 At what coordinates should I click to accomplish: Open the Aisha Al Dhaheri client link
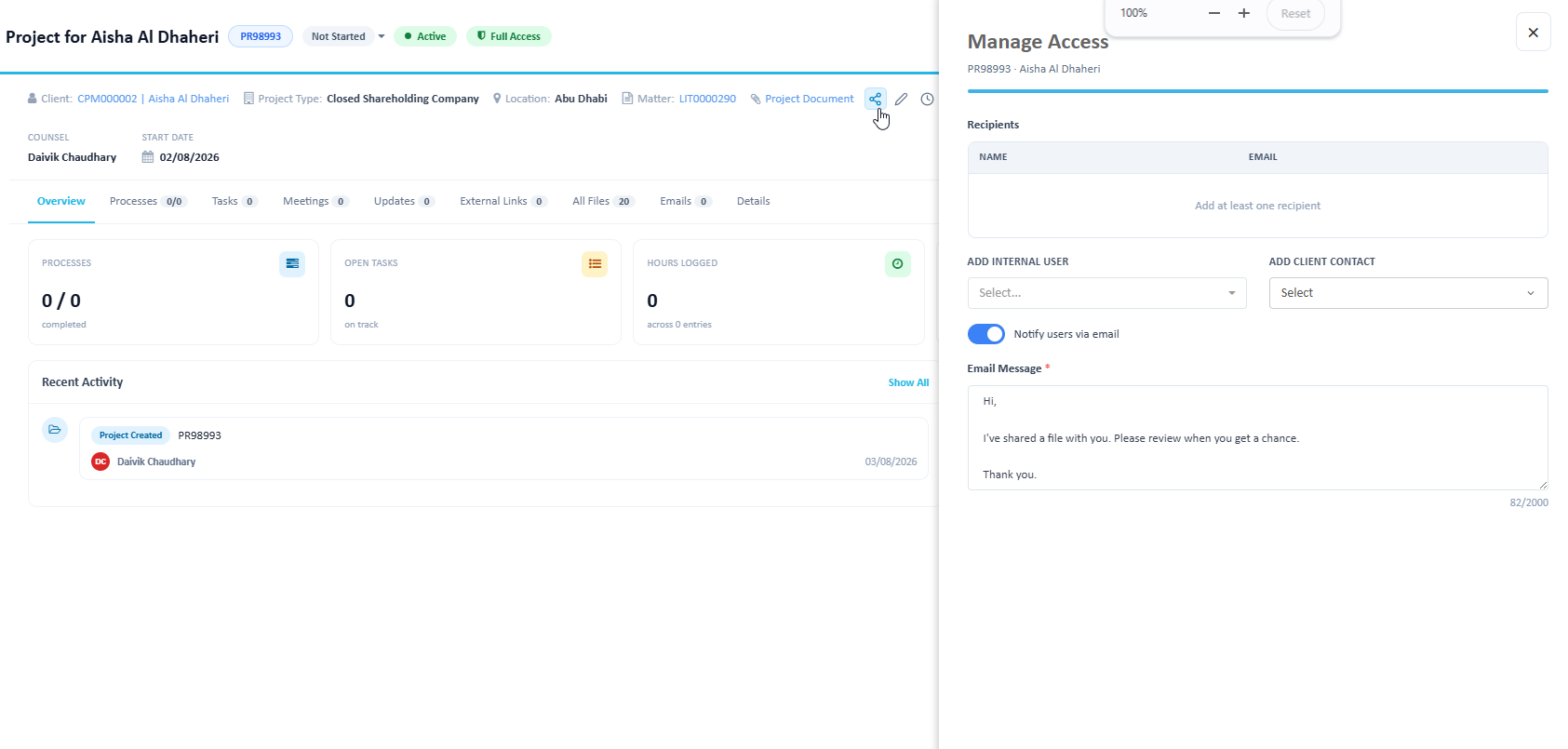(189, 99)
